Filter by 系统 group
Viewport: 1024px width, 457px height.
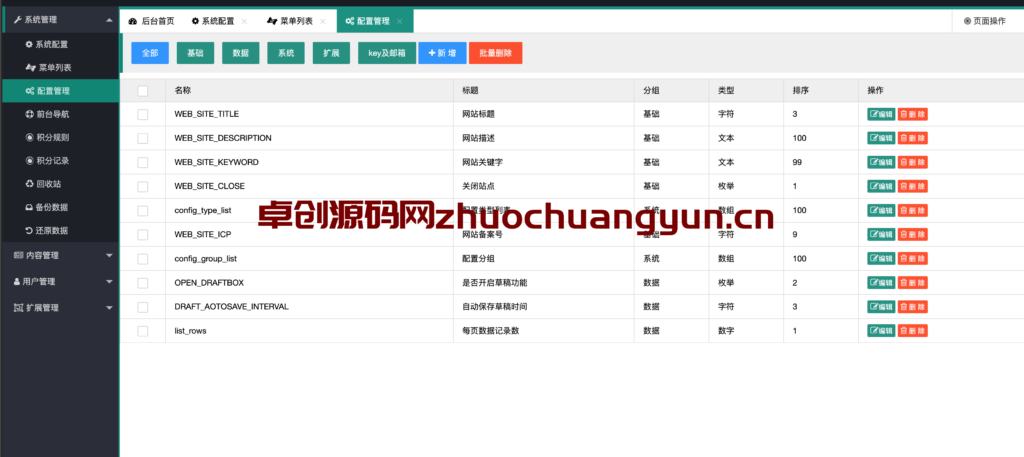[x=286, y=54]
